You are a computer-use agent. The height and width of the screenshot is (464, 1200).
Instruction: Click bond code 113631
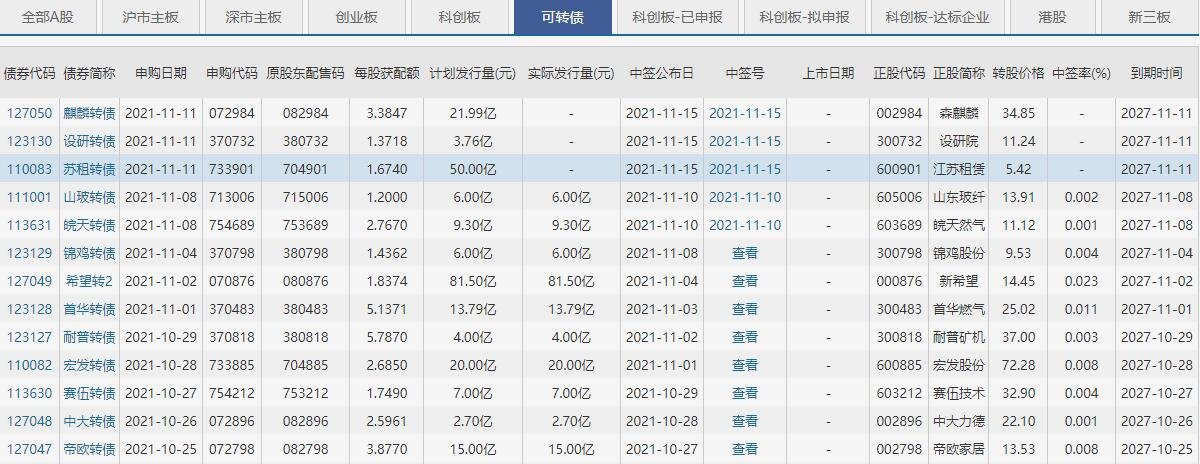[30, 225]
